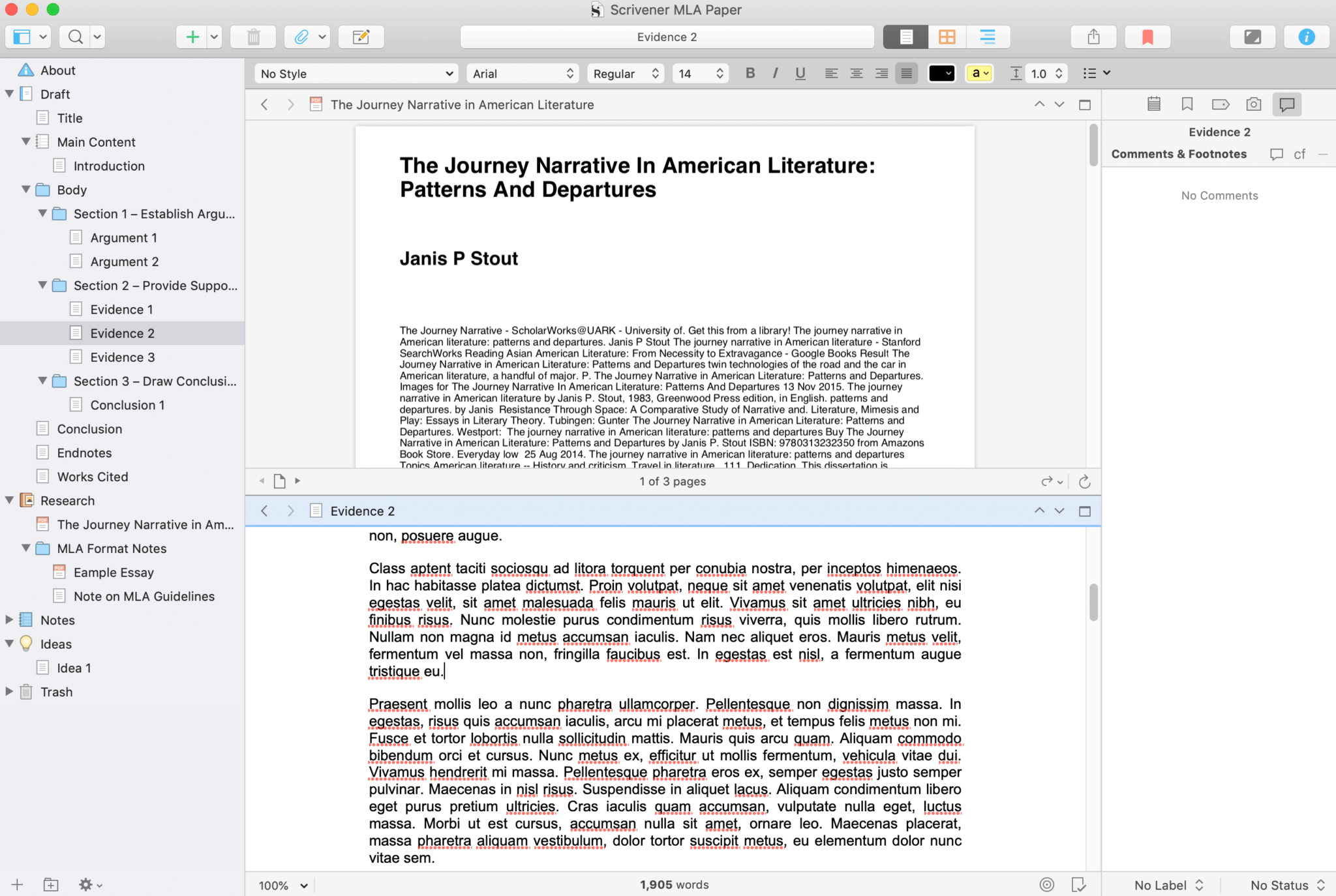The image size is (1336, 896).
Task: Open the black text color swatch
Action: pyautogui.click(x=941, y=73)
